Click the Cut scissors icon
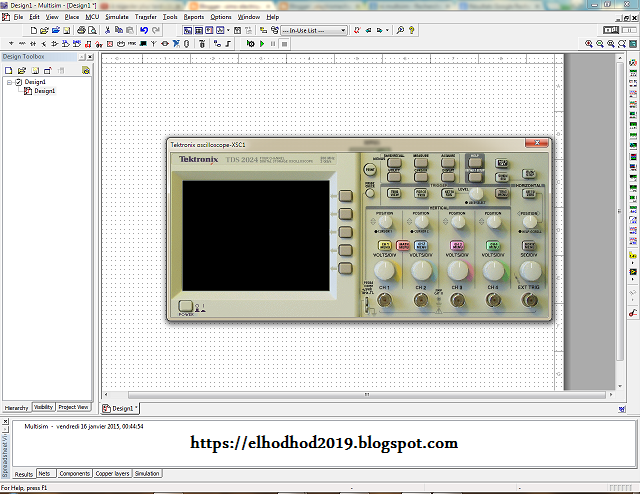The width and height of the screenshot is (642, 494). point(108,30)
